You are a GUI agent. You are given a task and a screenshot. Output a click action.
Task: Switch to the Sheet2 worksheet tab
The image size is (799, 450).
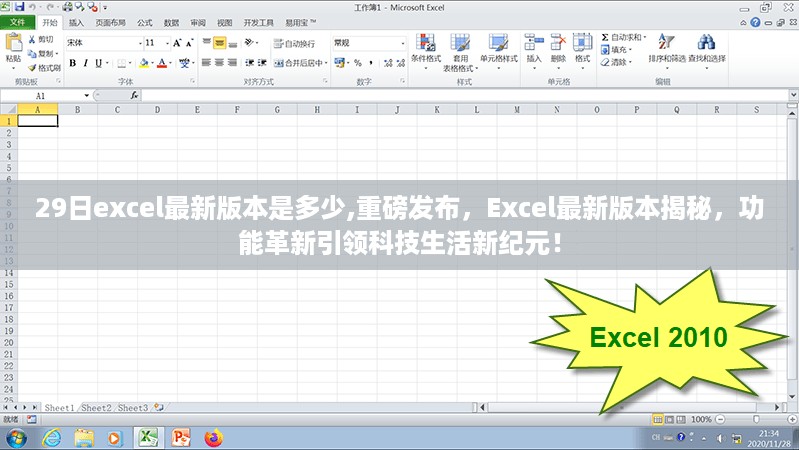[96, 408]
